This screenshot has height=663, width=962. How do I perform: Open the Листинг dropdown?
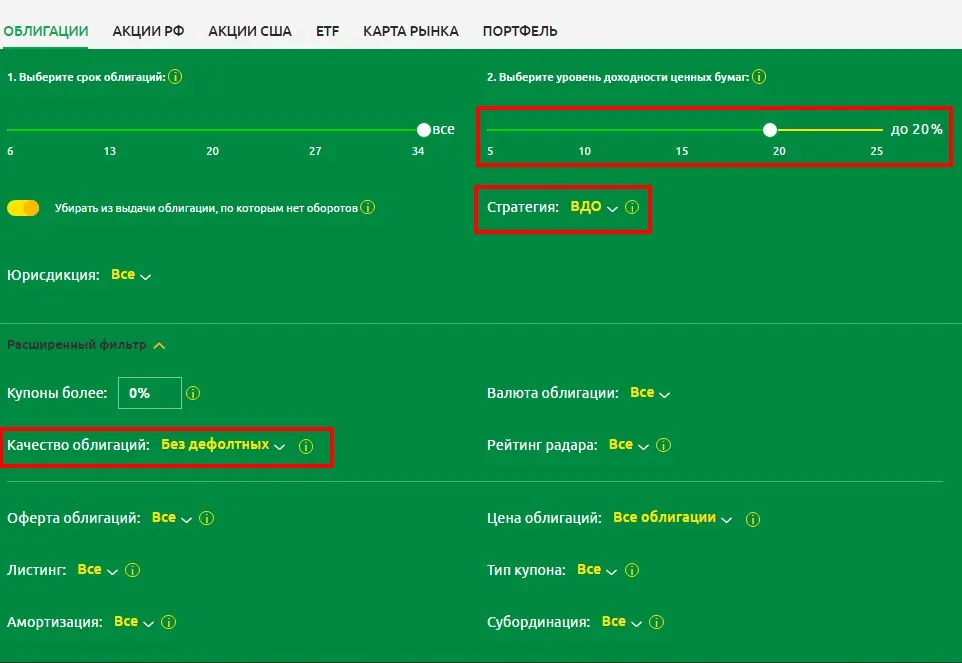[98, 570]
